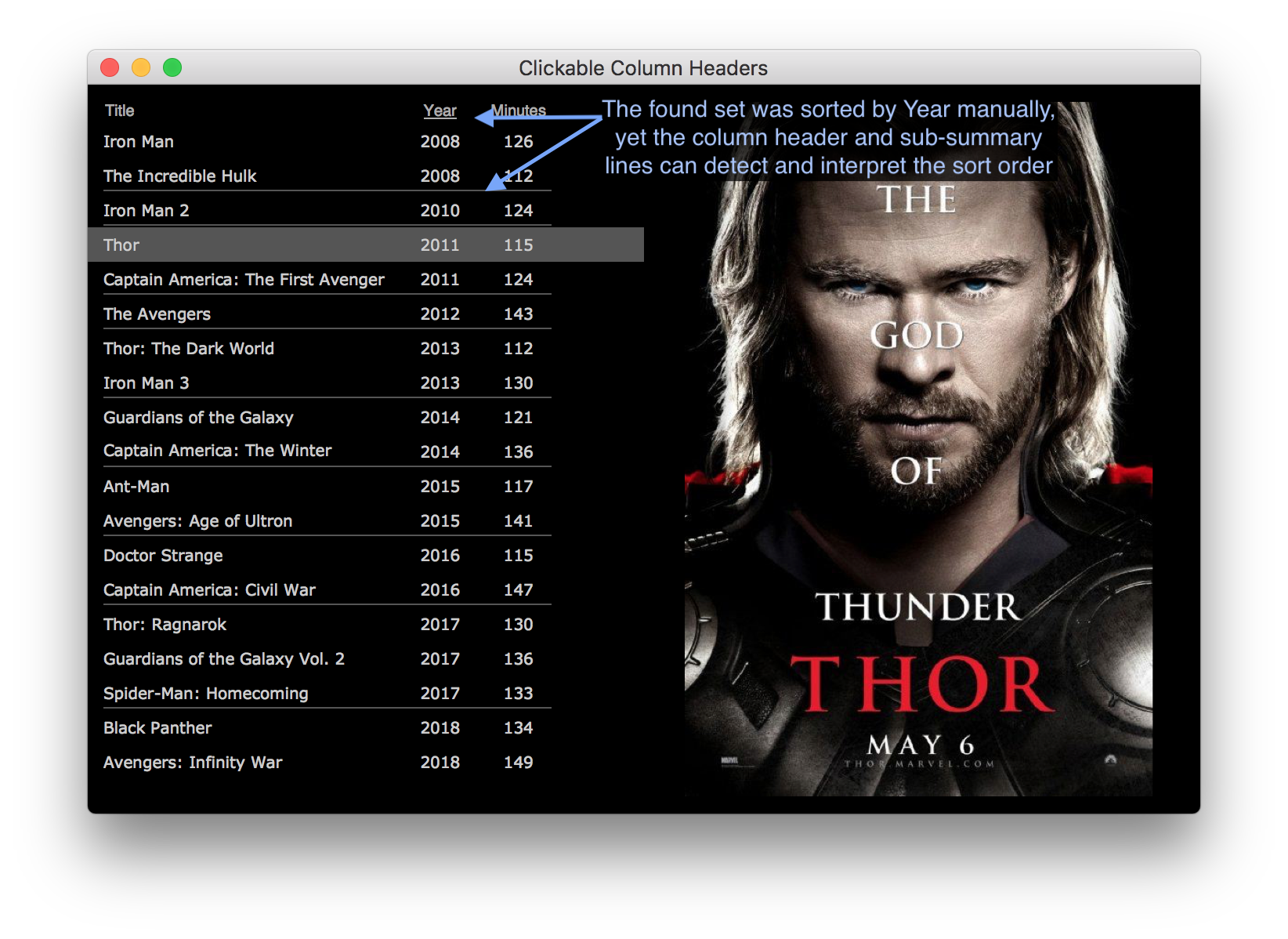This screenshot has width=1288, height=939.
Task: Select the Doctor Strange row
Action: pos(163,556)
